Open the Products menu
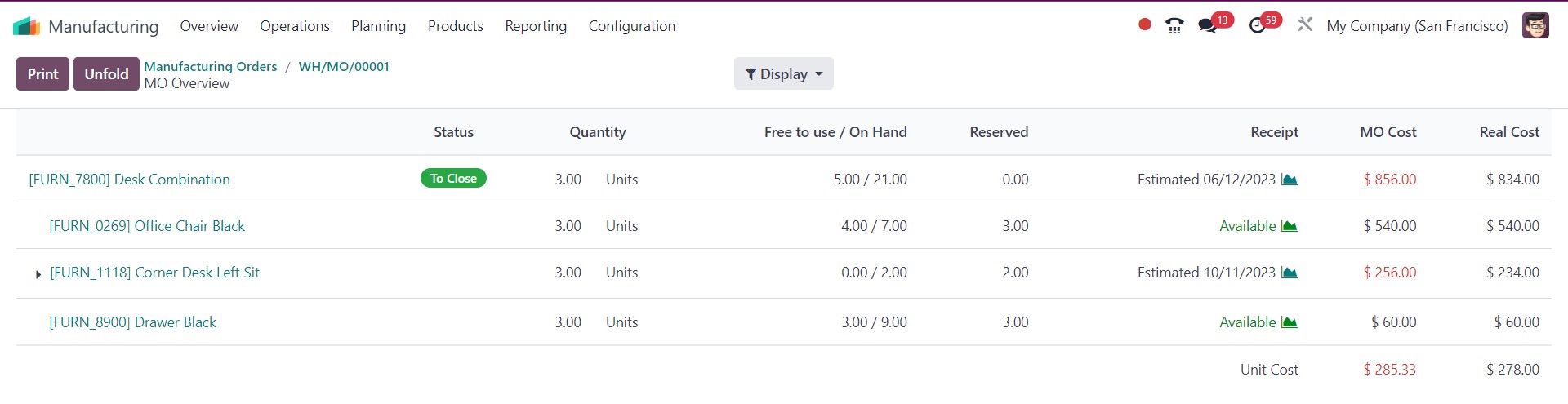1568x404 pixels. 456,26
